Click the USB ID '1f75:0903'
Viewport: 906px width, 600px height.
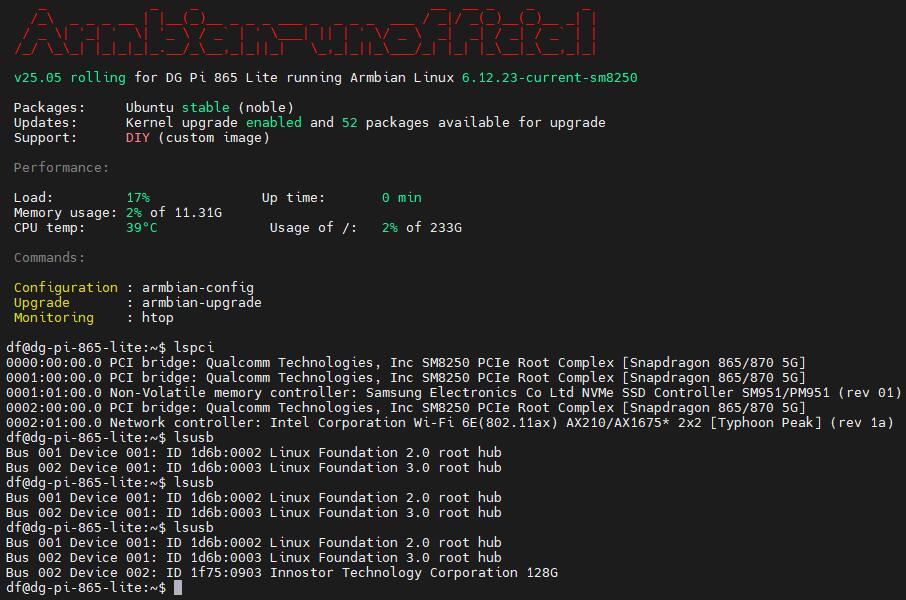pyautogui.click(x=226, y=573)
